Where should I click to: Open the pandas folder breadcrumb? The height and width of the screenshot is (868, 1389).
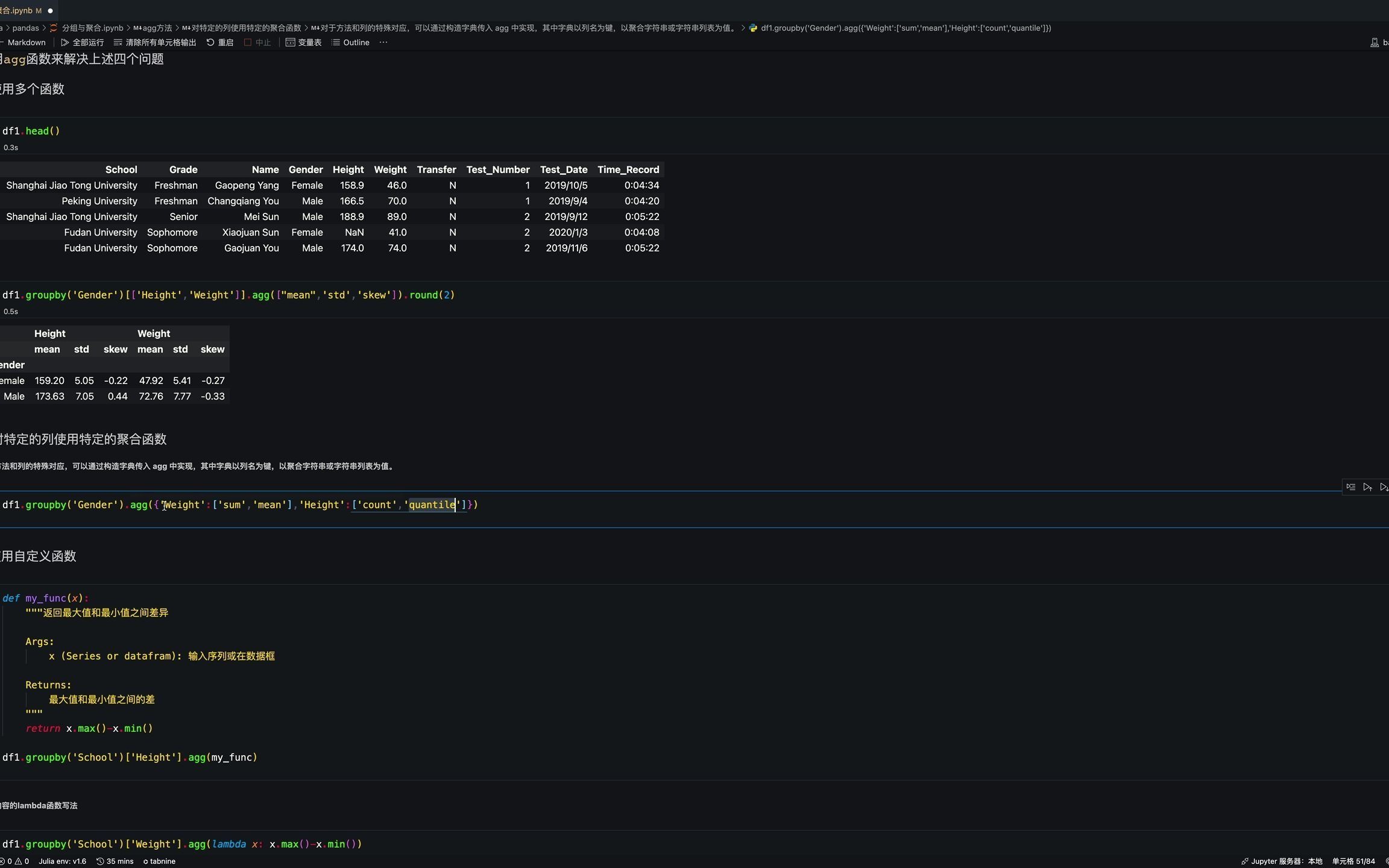coord(25,28)
